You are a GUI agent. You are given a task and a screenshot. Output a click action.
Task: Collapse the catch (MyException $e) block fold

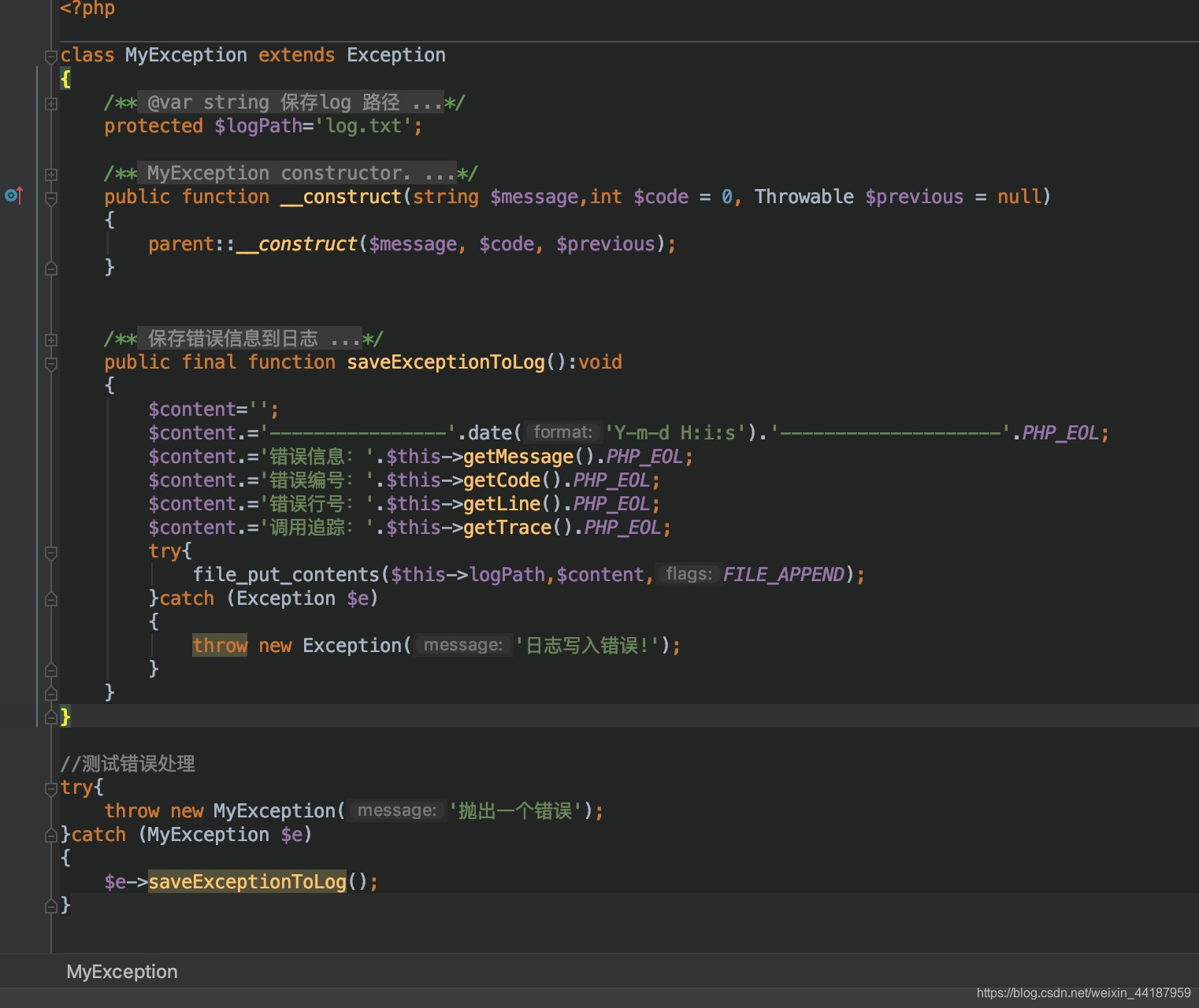point(51,836)
